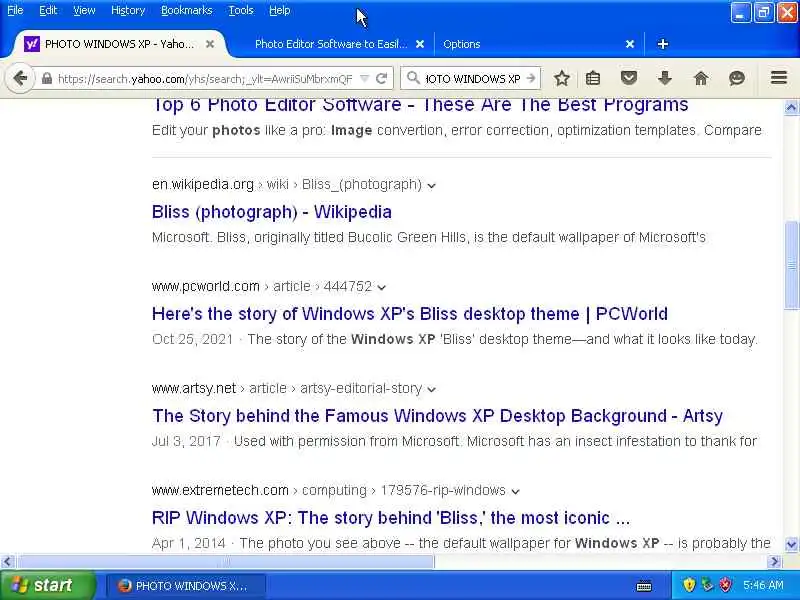The image size is (800, 600).
Task: Go back with the browser back arrow
Action: point(20,79)
